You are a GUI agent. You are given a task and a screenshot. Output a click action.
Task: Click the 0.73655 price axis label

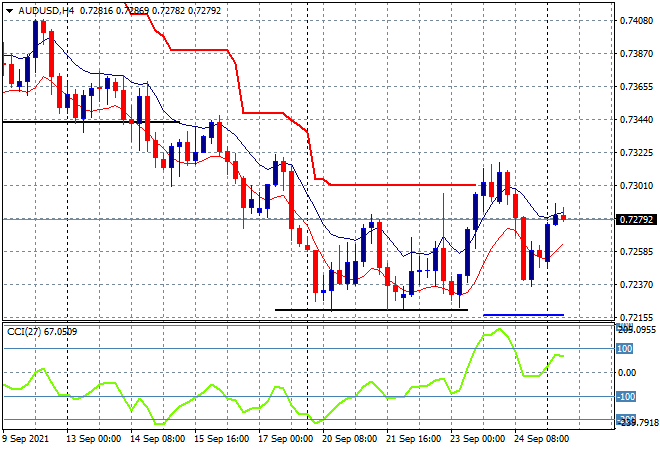(636, 86)
